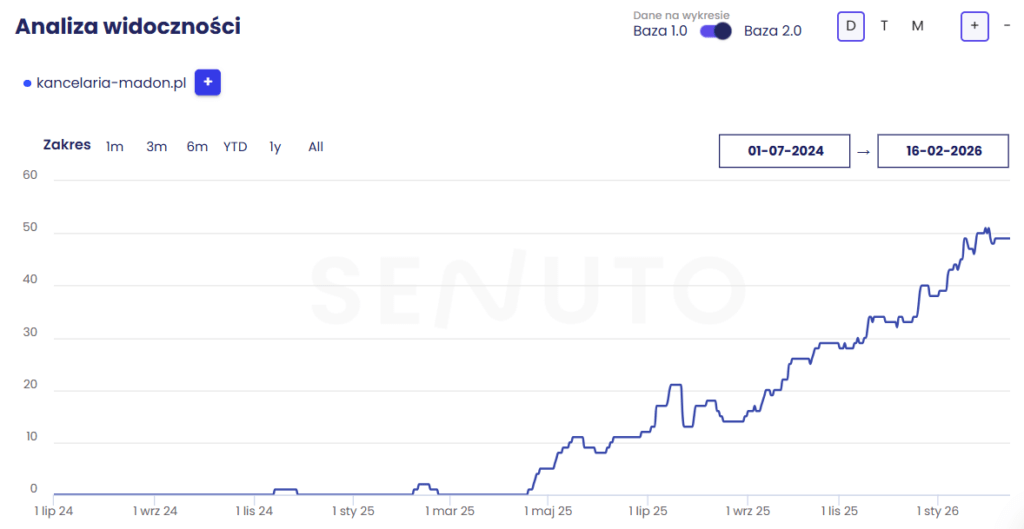The height and width of the screenshot is (529, 1024).
Task: Toggle kancelaria-madon.pl series in legend
Action: [x=111, y=83]
